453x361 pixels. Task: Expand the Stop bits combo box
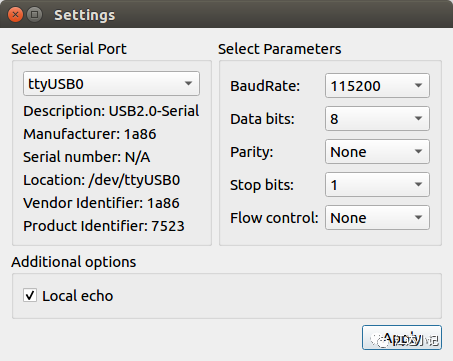377,185
